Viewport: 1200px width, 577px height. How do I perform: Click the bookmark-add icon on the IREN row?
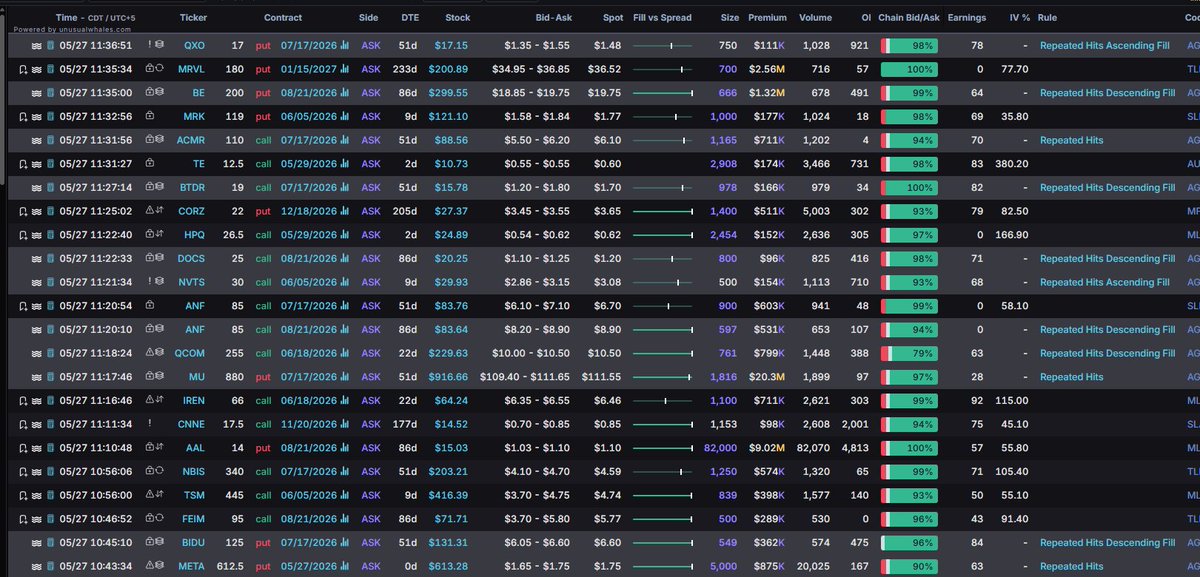click(23, 400)
